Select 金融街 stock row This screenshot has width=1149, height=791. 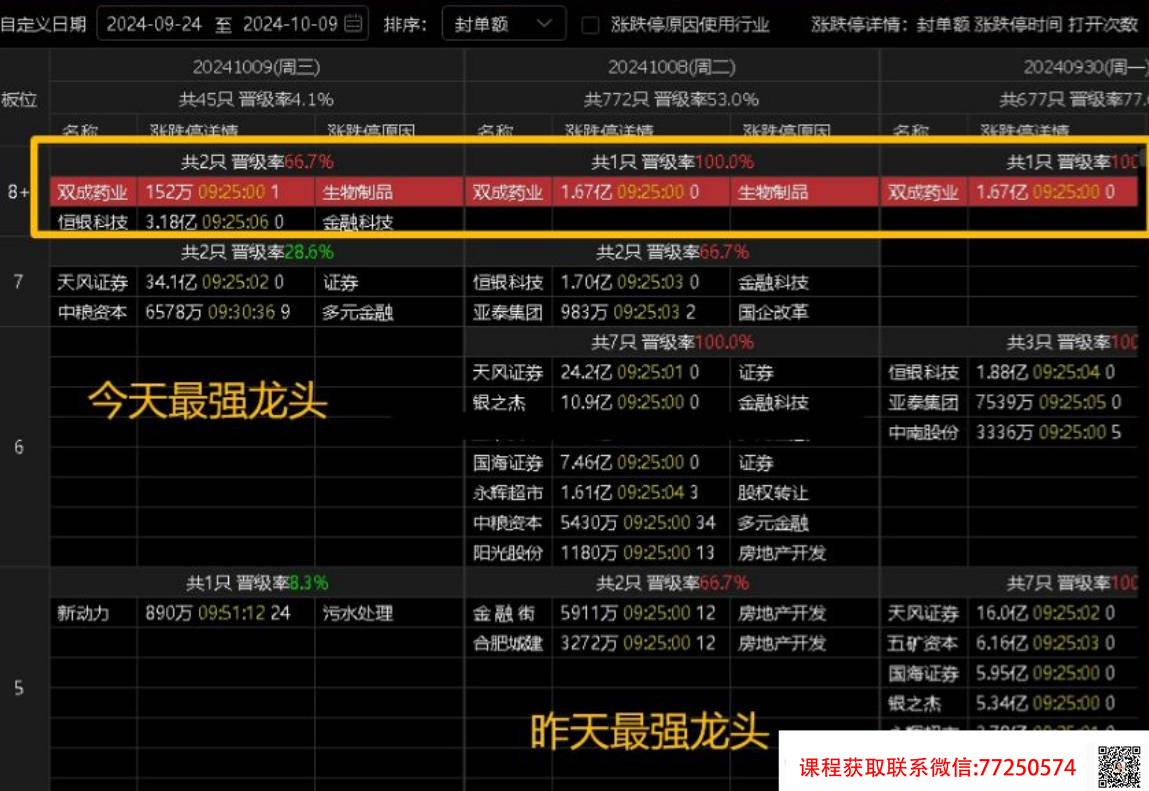coord(503,613)
